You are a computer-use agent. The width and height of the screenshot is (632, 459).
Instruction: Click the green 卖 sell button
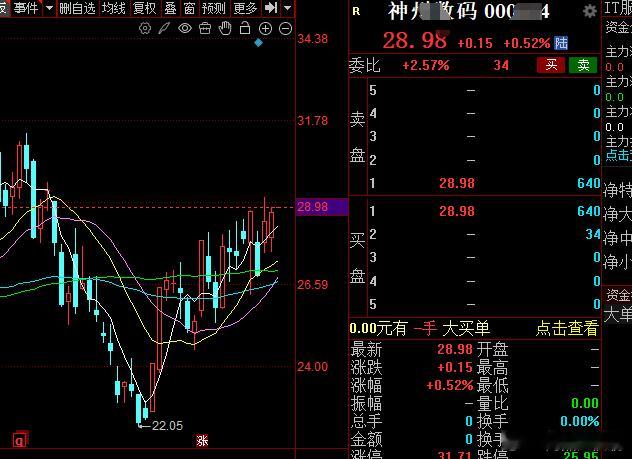coord(583,65)
